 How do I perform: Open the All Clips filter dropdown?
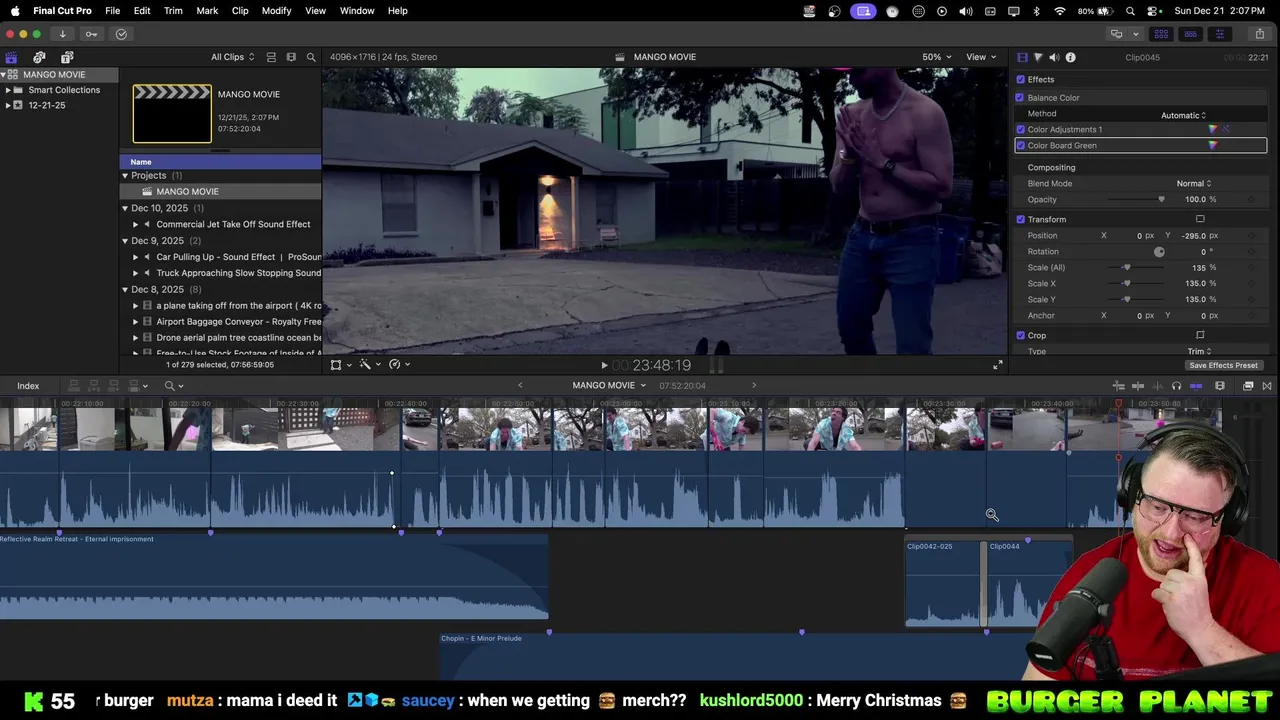(232, 57)
